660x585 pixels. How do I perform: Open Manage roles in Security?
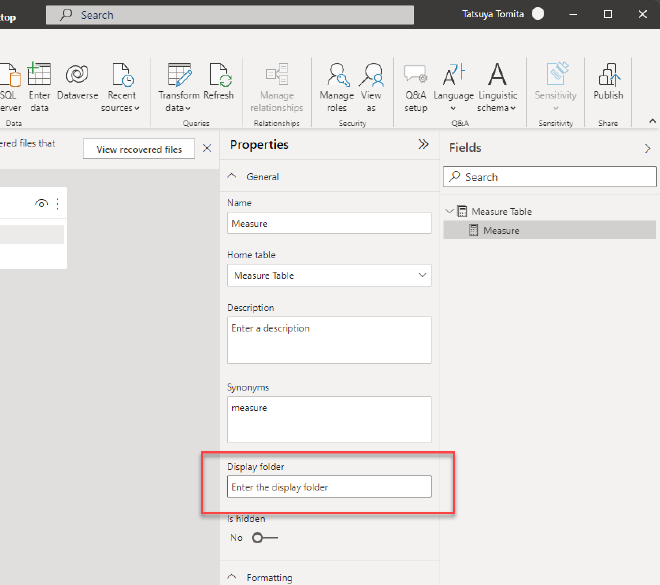click(x=337, y=88)
